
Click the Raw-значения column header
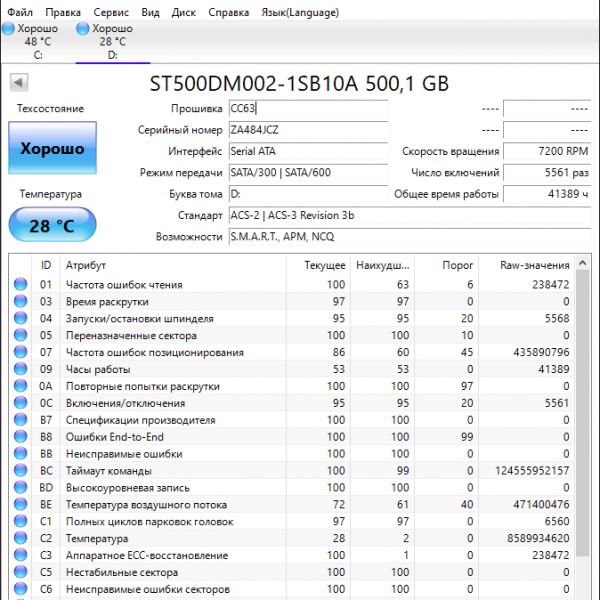click(x=535, y=265)
